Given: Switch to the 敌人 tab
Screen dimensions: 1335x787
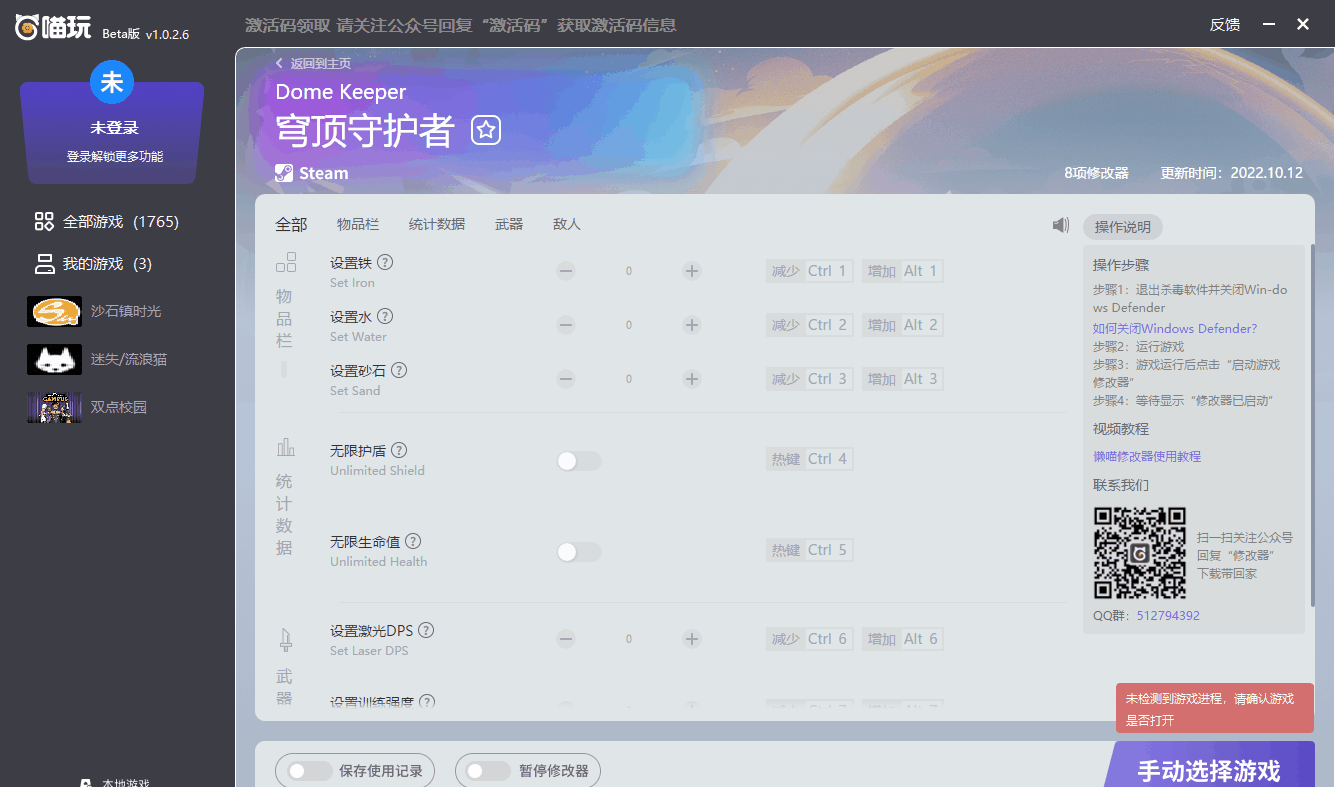Looking at the screenshot, I should click(567, 224).
